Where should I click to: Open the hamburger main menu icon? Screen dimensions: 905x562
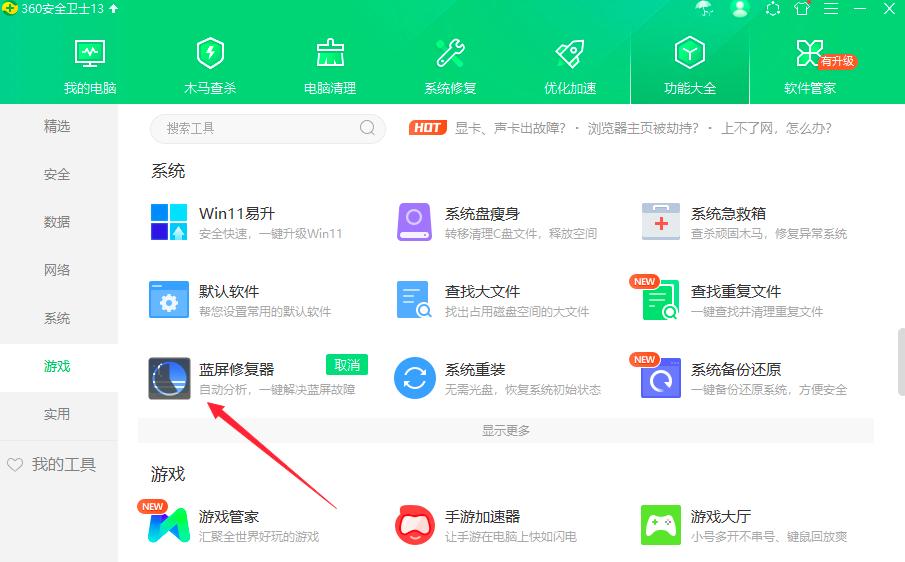pyautogui.click(x=831, y=9)
